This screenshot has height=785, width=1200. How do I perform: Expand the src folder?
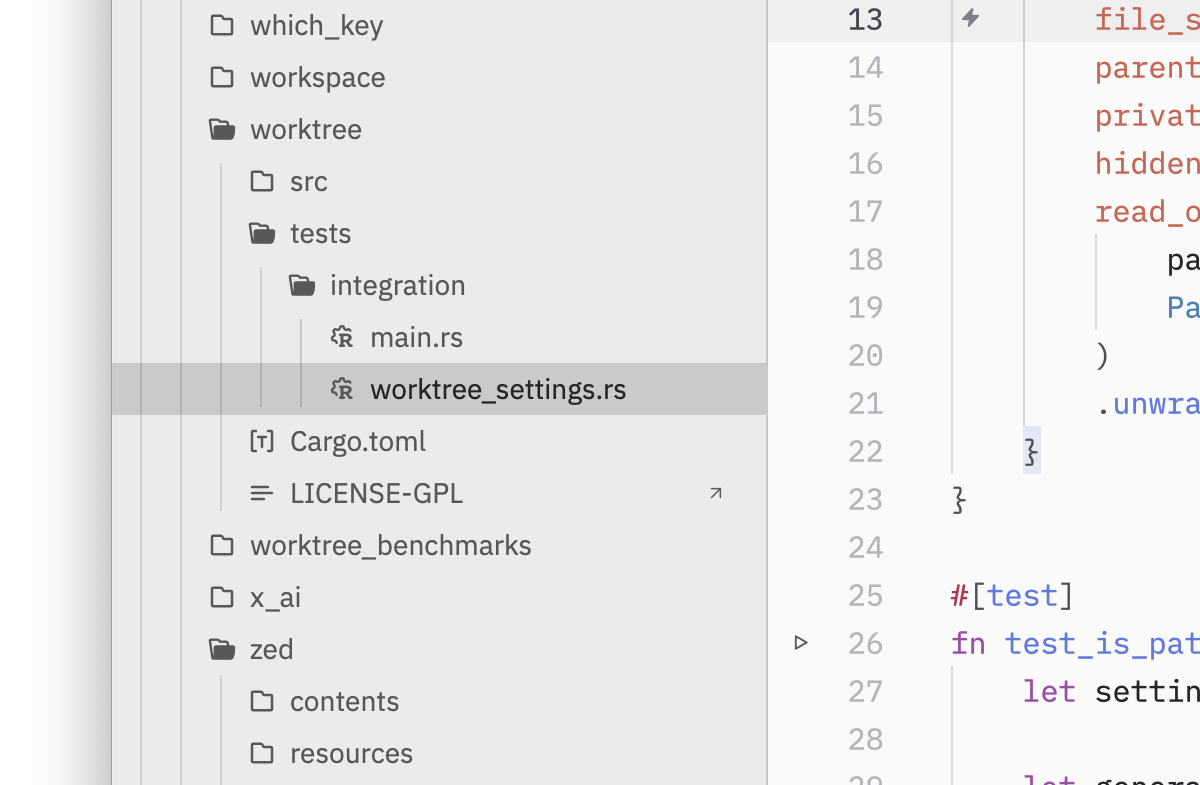click(x=308, y=181)
